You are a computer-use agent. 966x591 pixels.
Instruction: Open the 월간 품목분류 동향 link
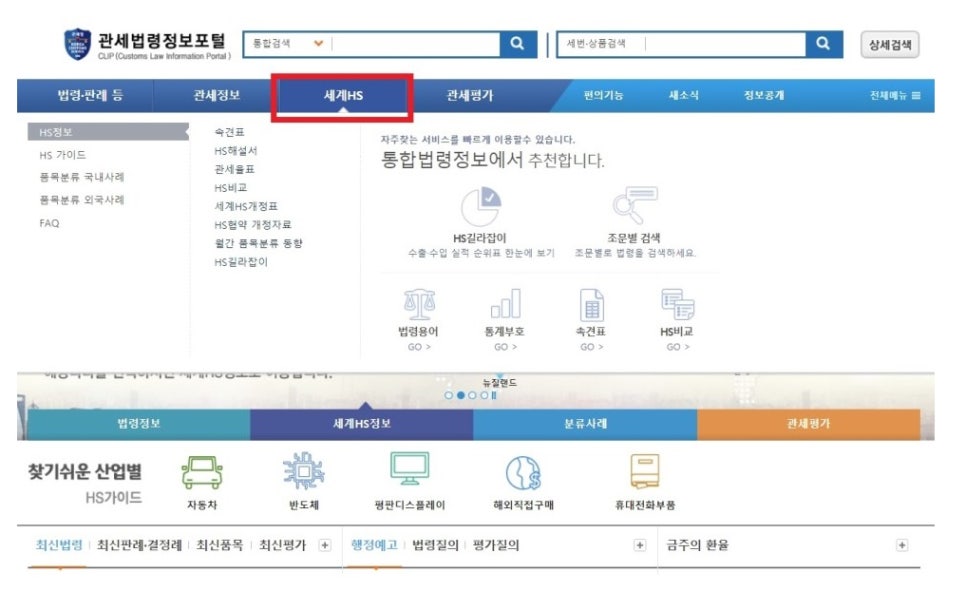tap(258, 243)
